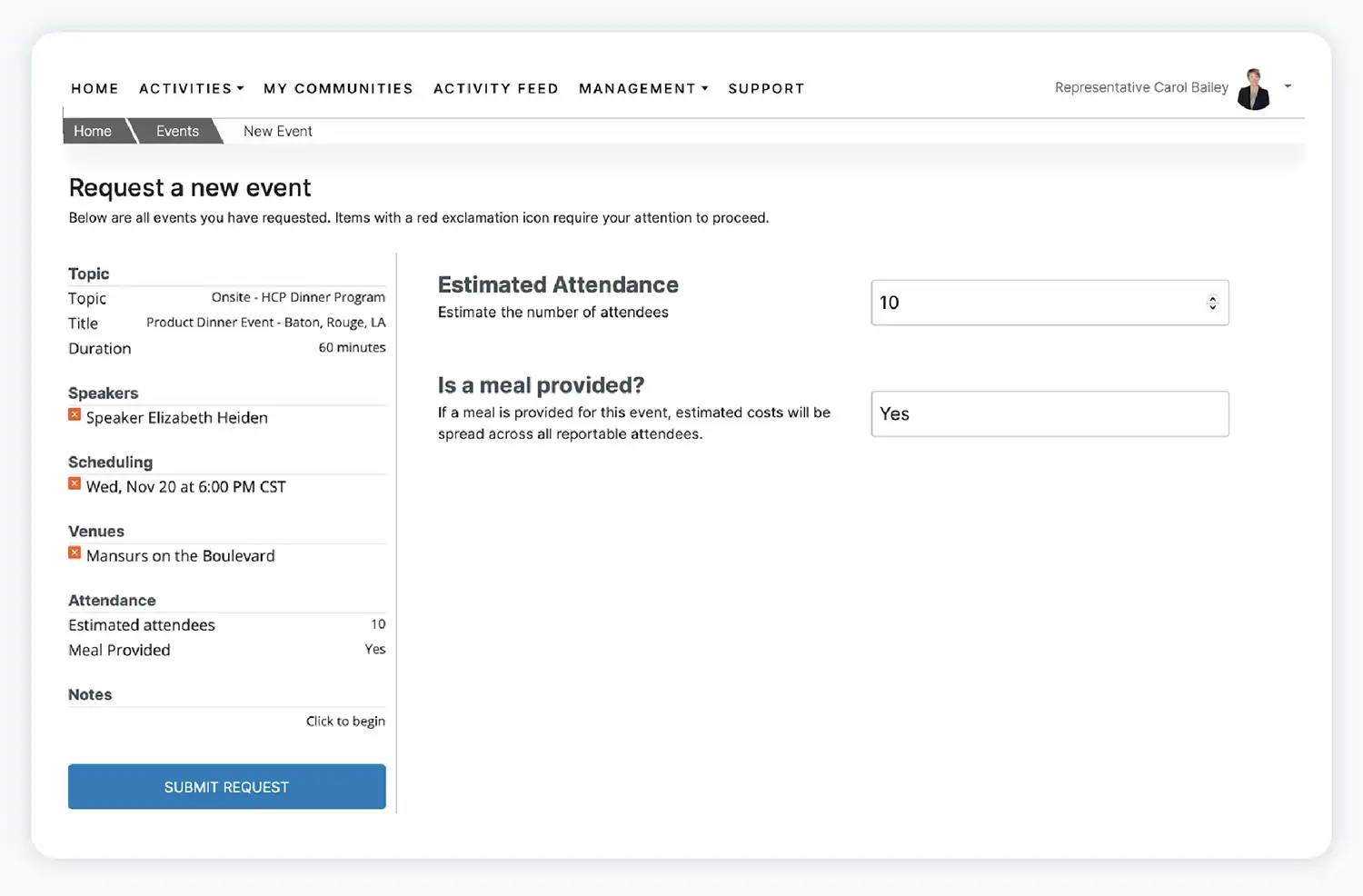Open the Activity Feed
The height and width of the screenshot is (896, 1363).
click(495, 88)
